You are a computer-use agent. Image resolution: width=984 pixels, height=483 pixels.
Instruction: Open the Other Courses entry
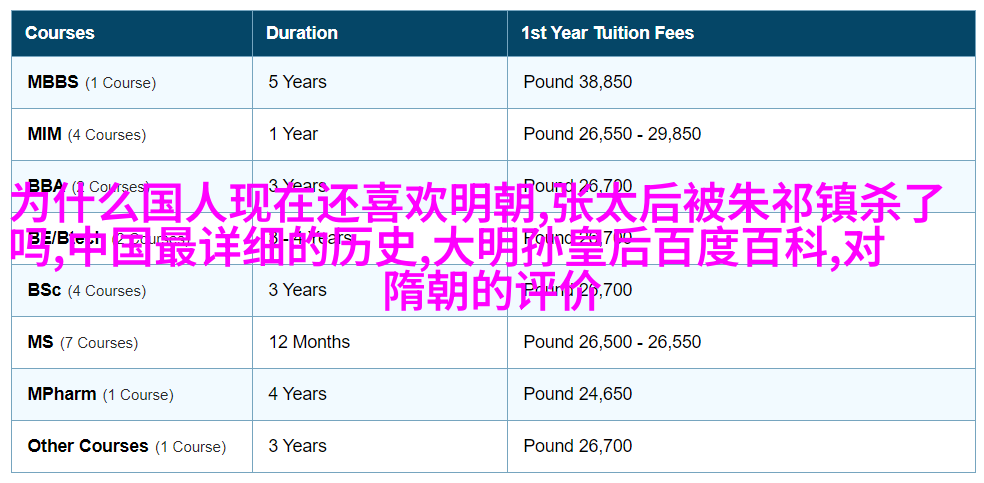tap(88, 447)
